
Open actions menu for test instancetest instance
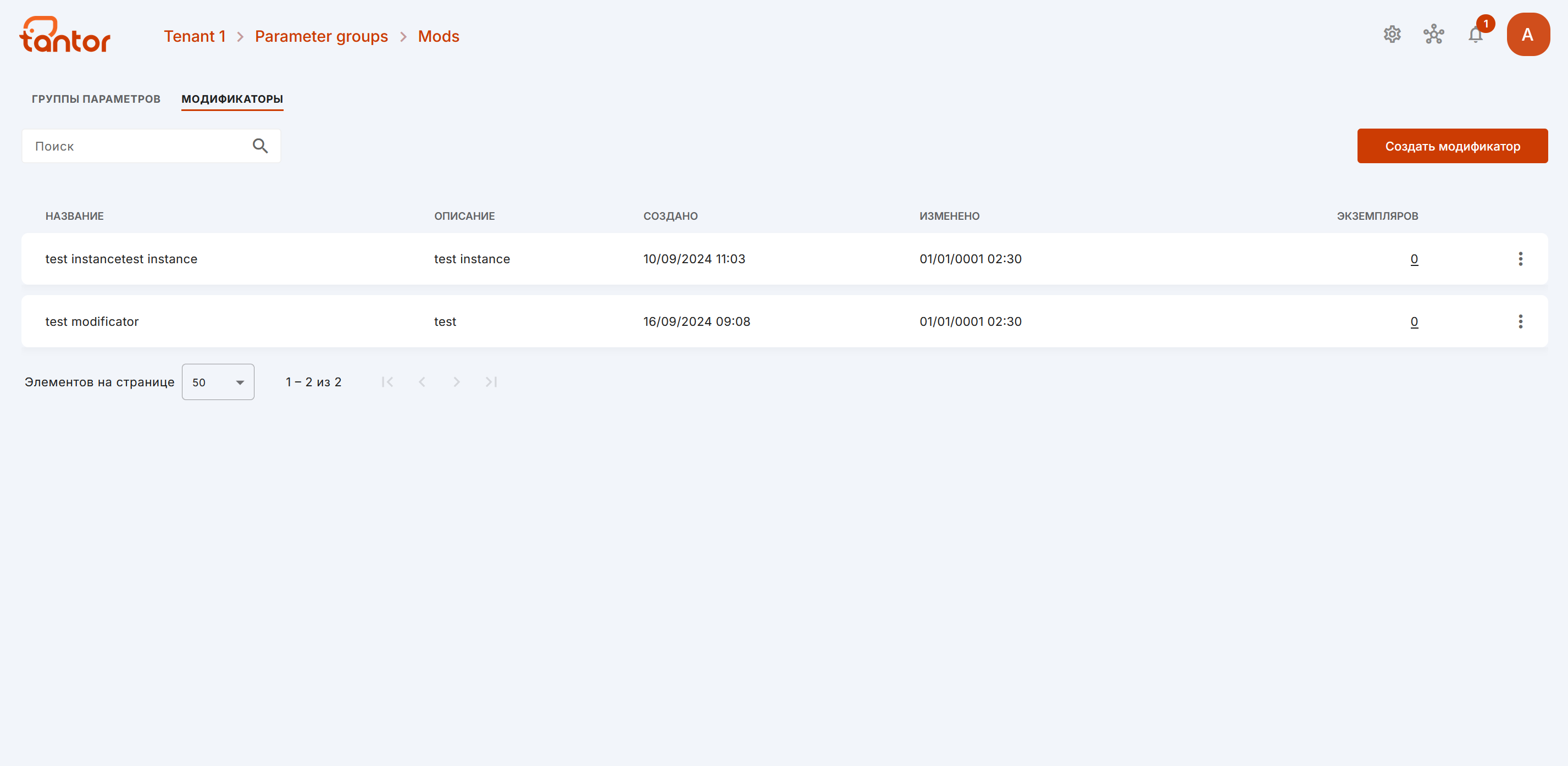coord(1520,259)
